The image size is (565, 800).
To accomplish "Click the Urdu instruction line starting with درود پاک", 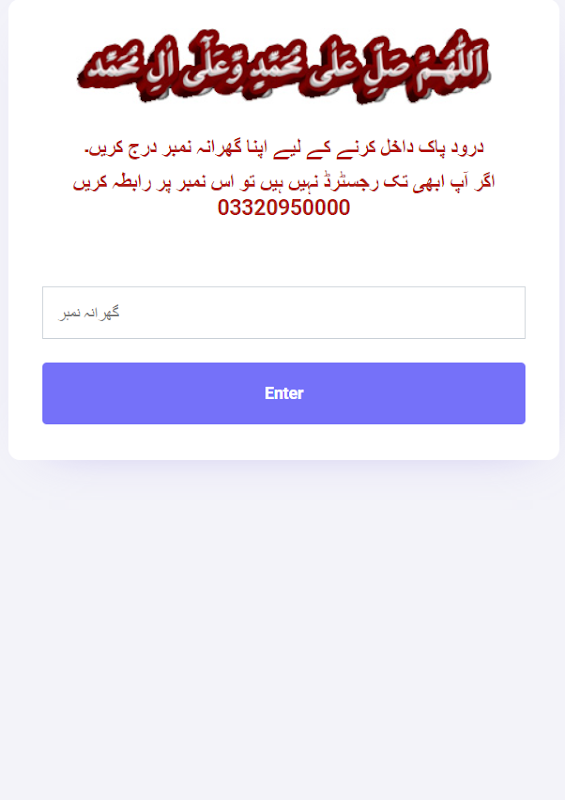I will pyautogui.click(x=283, y=147).
